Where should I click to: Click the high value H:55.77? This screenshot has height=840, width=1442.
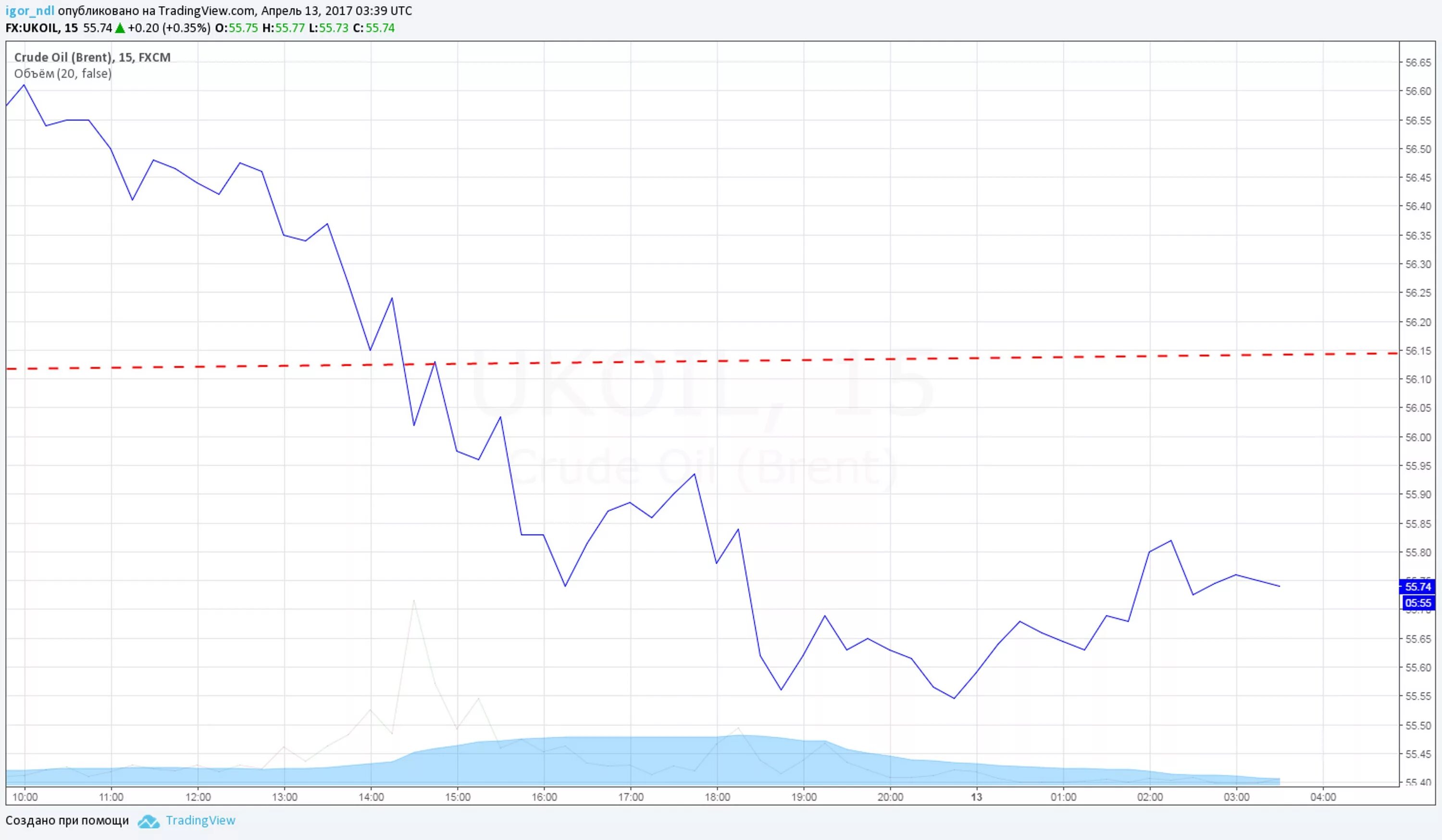click(x=283, y=28)
